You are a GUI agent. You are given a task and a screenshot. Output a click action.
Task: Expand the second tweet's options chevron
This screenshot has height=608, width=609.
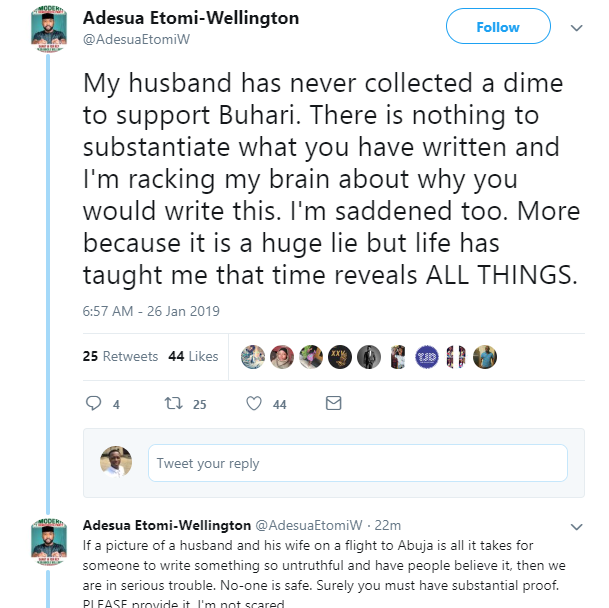(x=575, y=526)
